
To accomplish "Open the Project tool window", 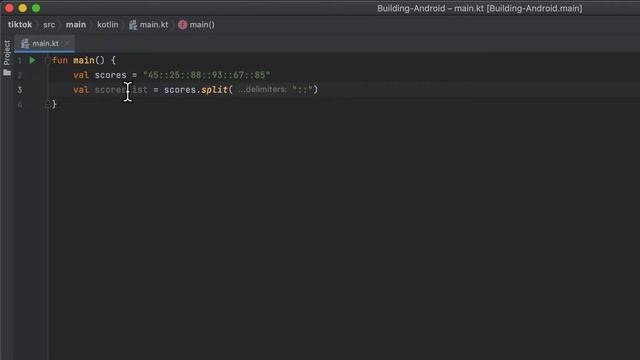I will (7, 52).
